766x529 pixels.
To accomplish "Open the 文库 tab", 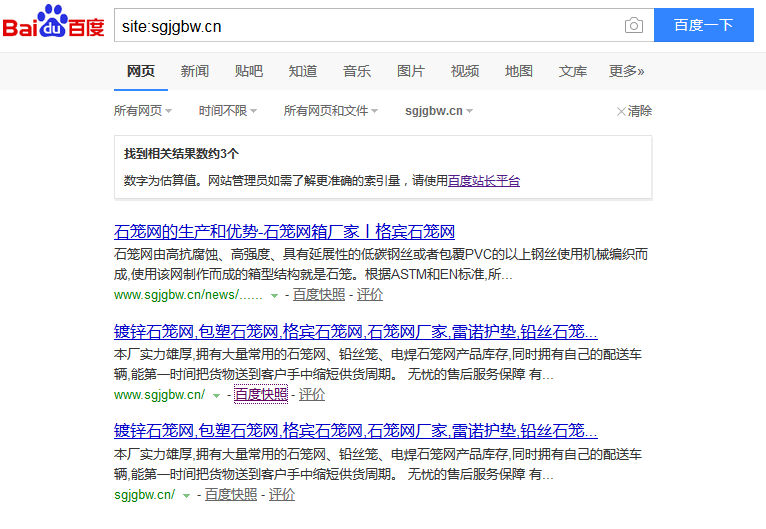I will (573, 71).
